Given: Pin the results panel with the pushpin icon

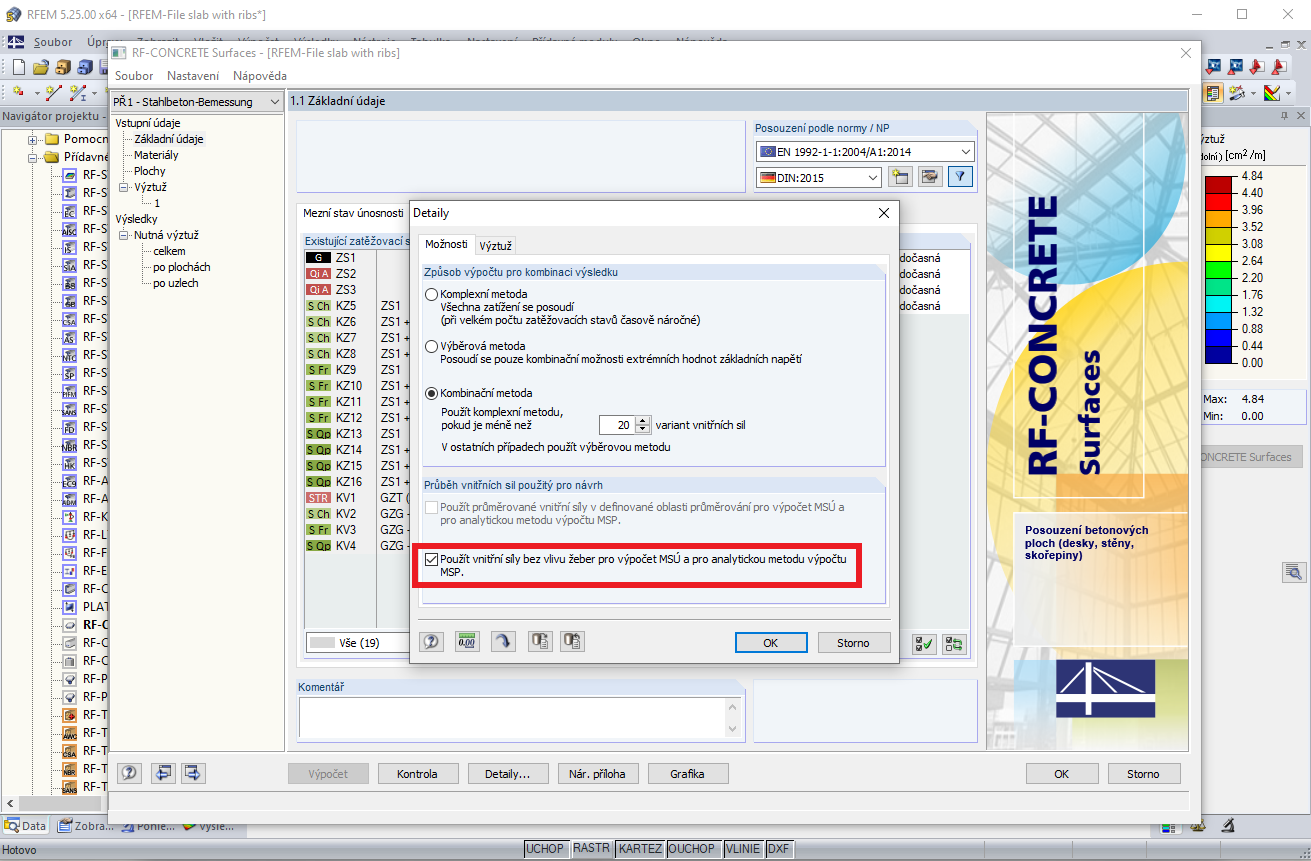Looking at the screenshot, I should click(1285, 116).
